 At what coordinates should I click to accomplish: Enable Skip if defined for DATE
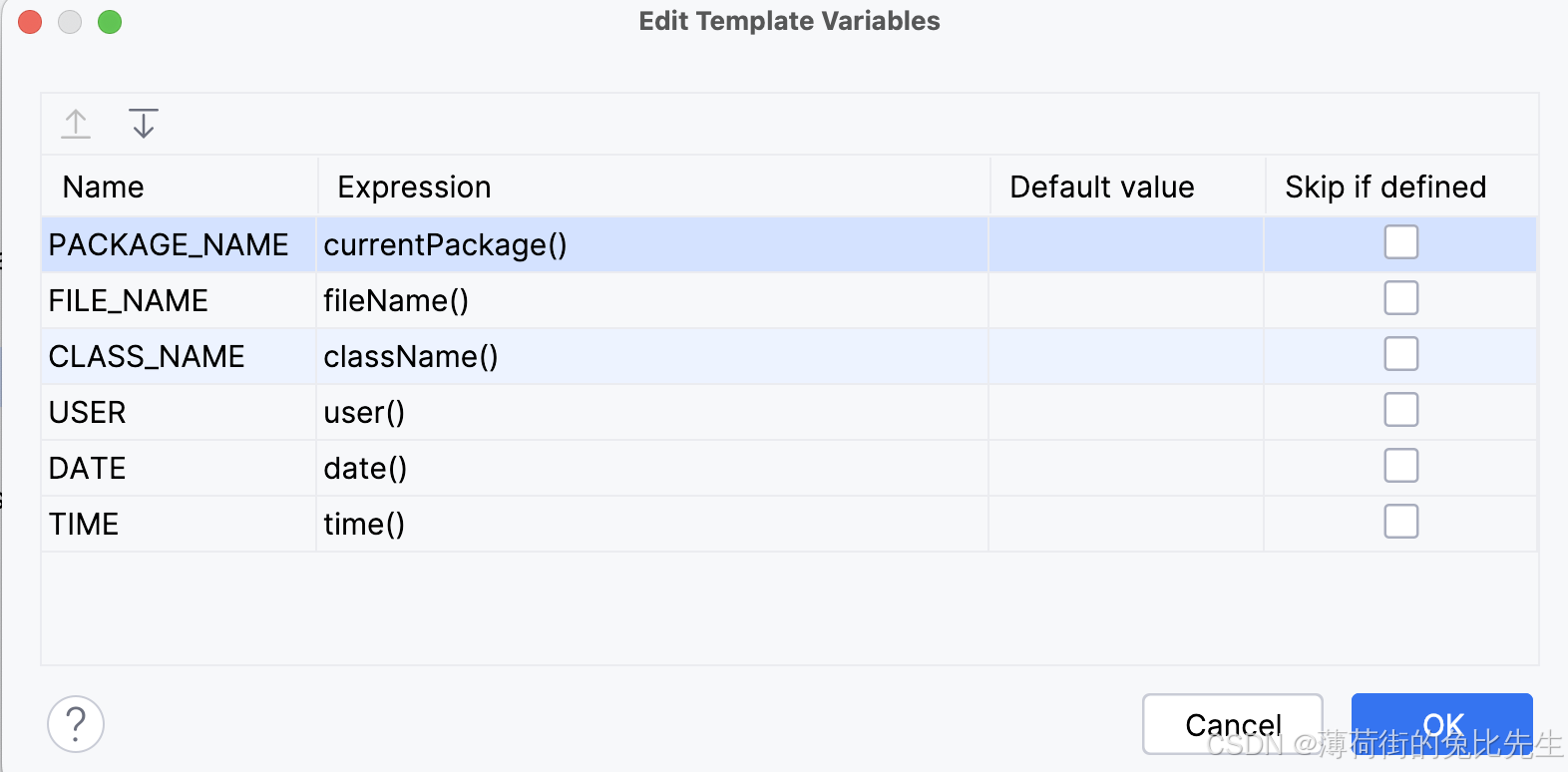pos(1400,466)
